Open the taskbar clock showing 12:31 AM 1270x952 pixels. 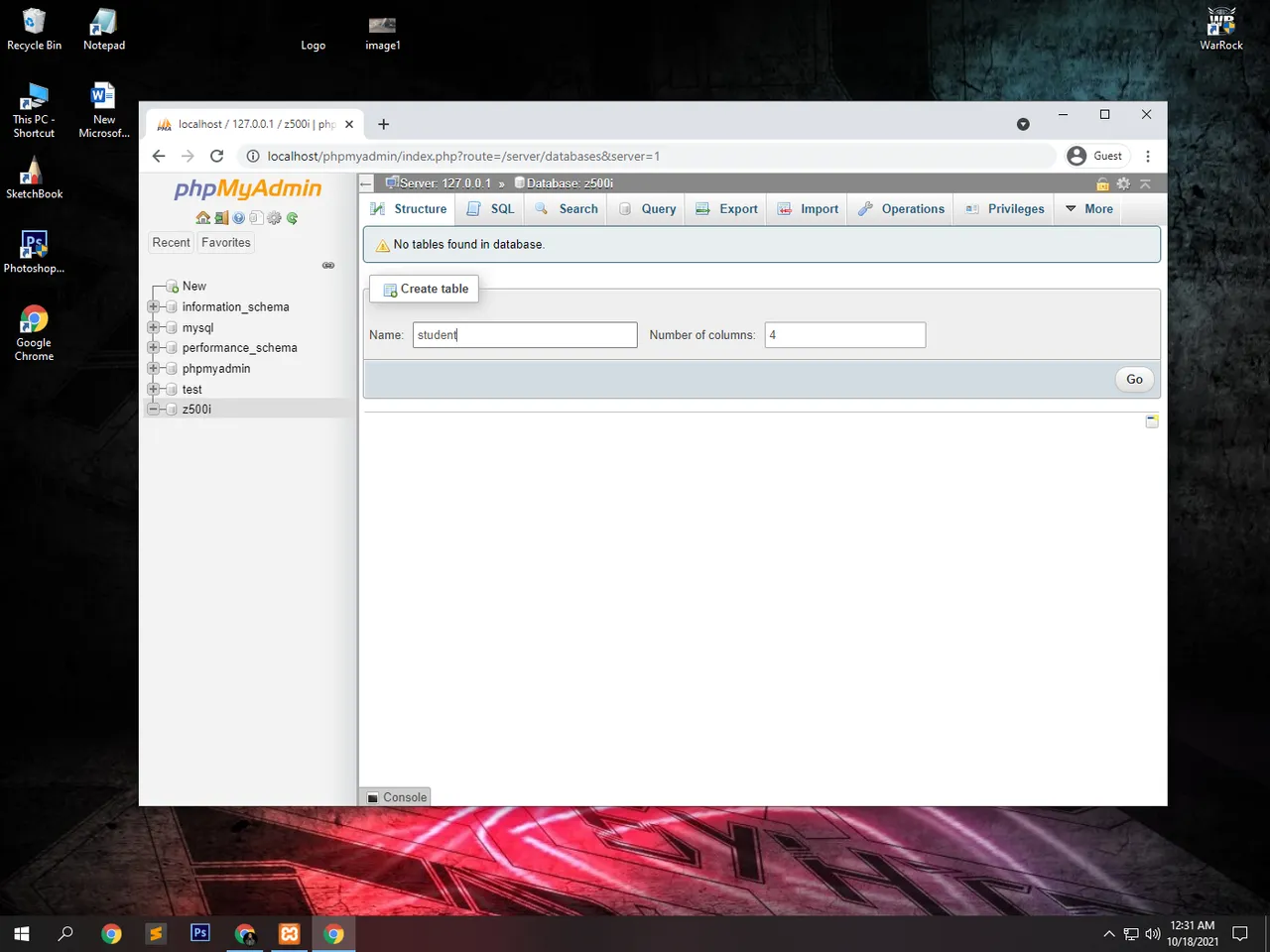click(x=1193, y=933)
